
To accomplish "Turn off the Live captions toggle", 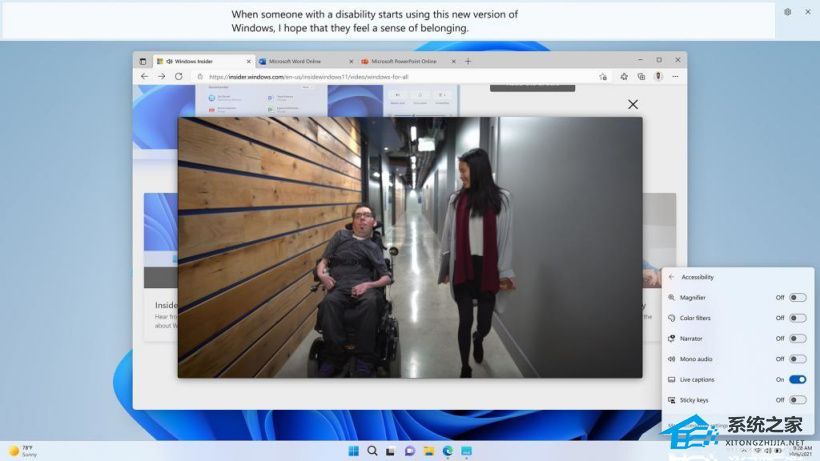I will click(797, 379).
